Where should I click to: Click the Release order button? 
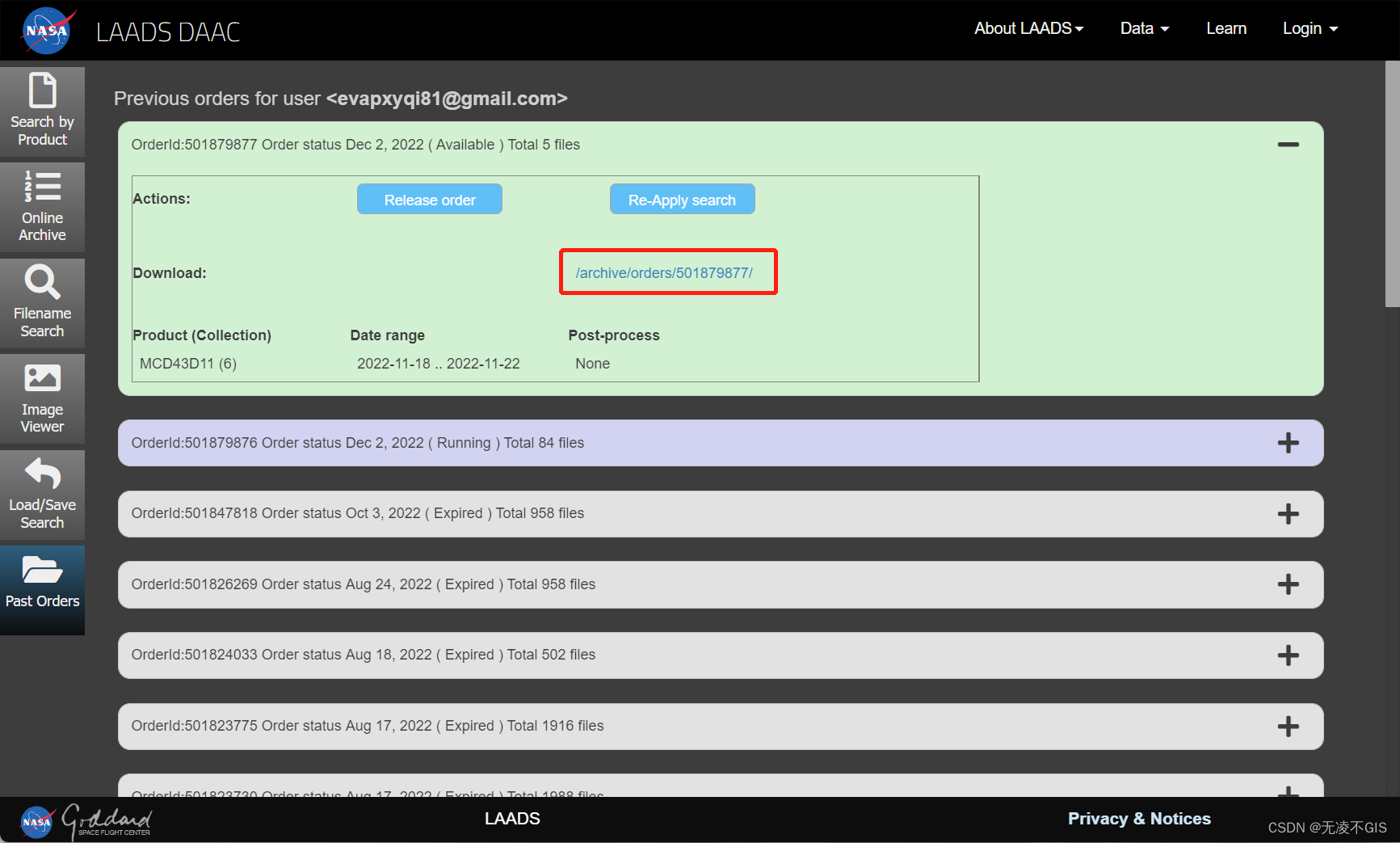(x=430, y=200)
